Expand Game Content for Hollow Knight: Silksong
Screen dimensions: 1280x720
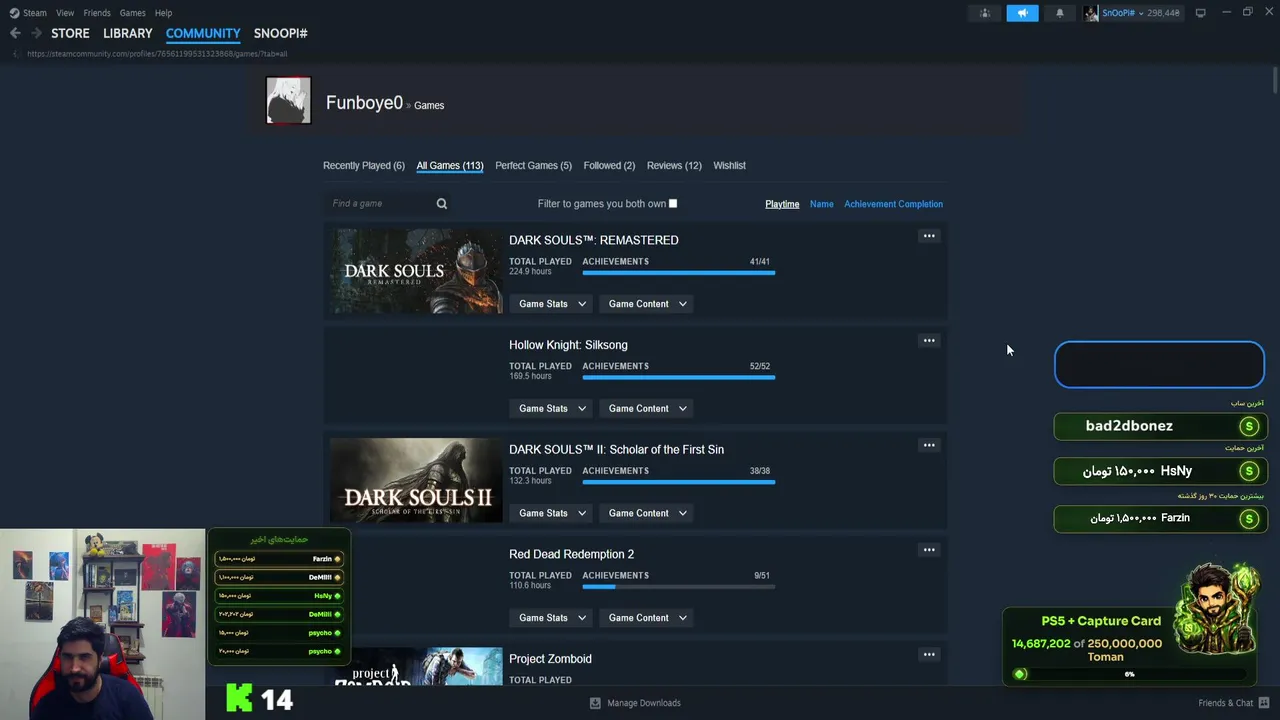(x=647, y=408)
